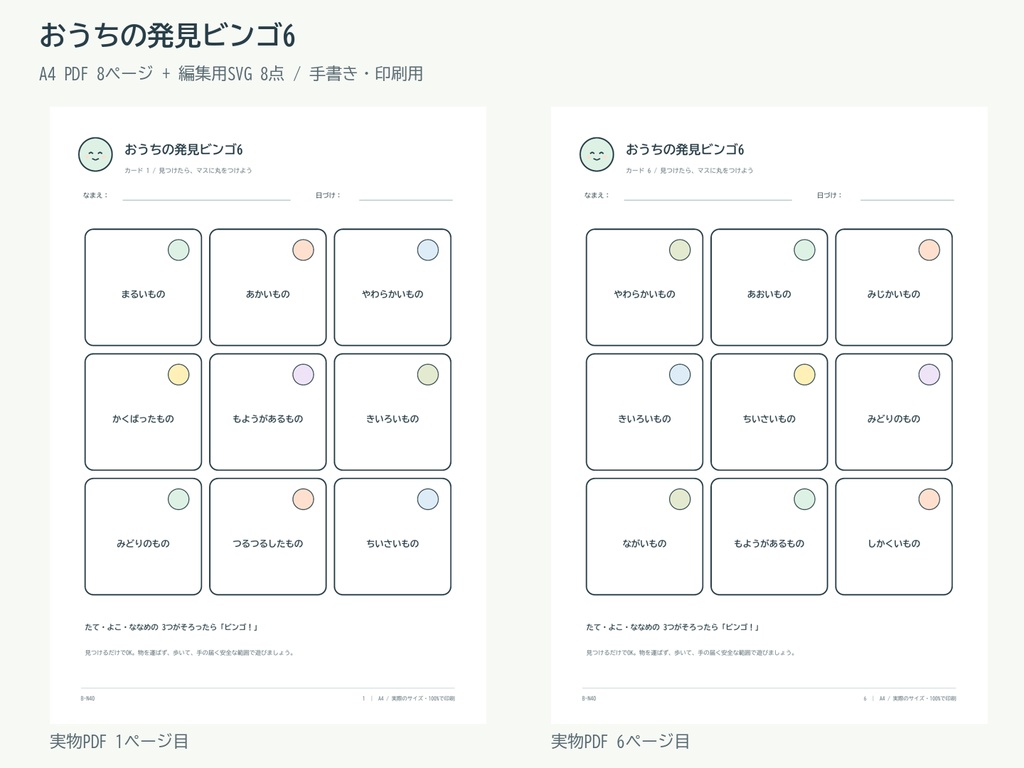Click the subtitle A4 PDF 8ページ line
Image resolution: width=1024 pixels, height=768 pixels.
coord(231,74)
